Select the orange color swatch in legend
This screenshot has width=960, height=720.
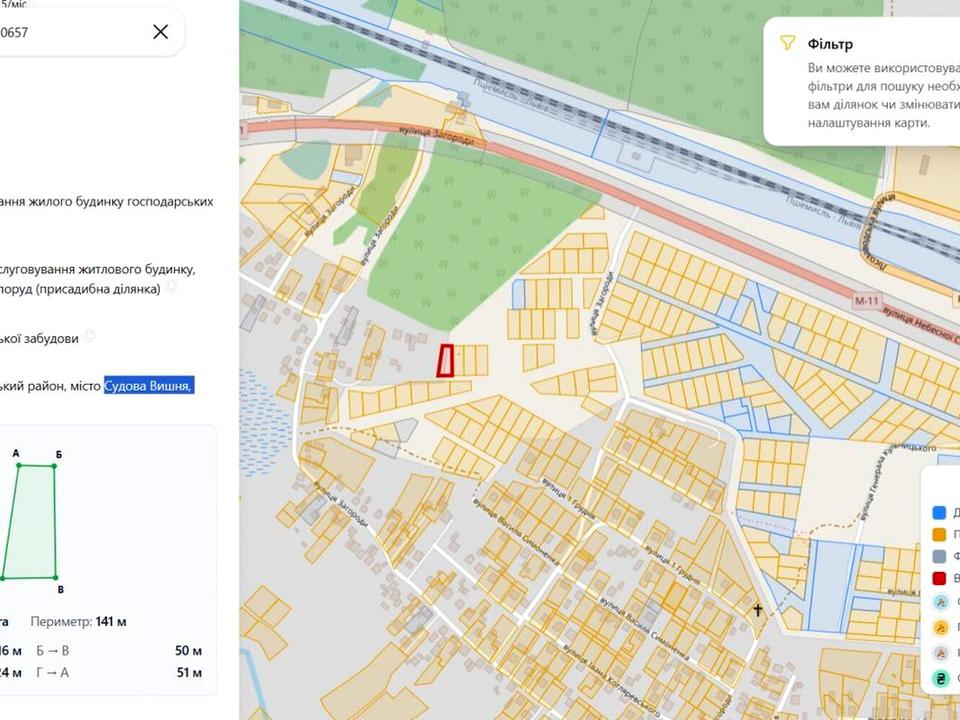pos(939,534)
